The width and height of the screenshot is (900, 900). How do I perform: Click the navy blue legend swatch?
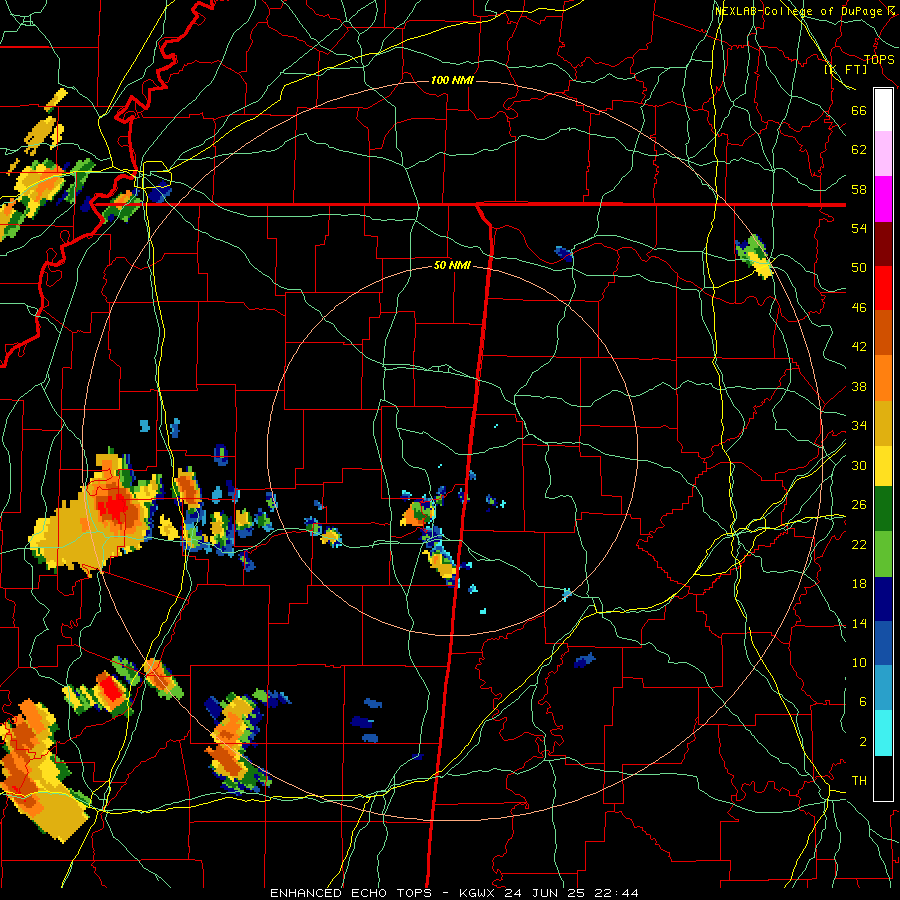(883, 599)
